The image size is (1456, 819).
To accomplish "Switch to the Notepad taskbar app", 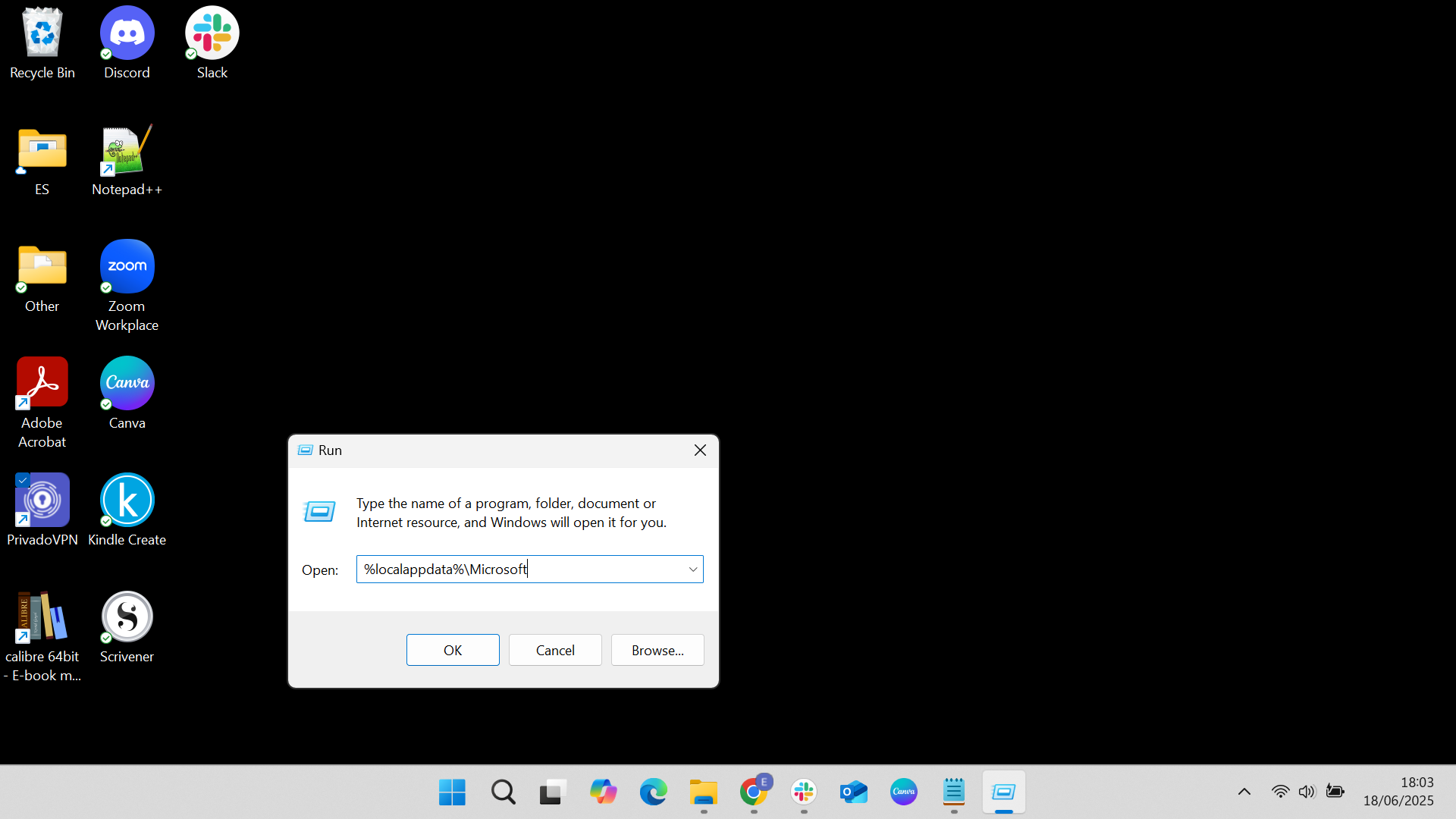I will pos(954,792).
